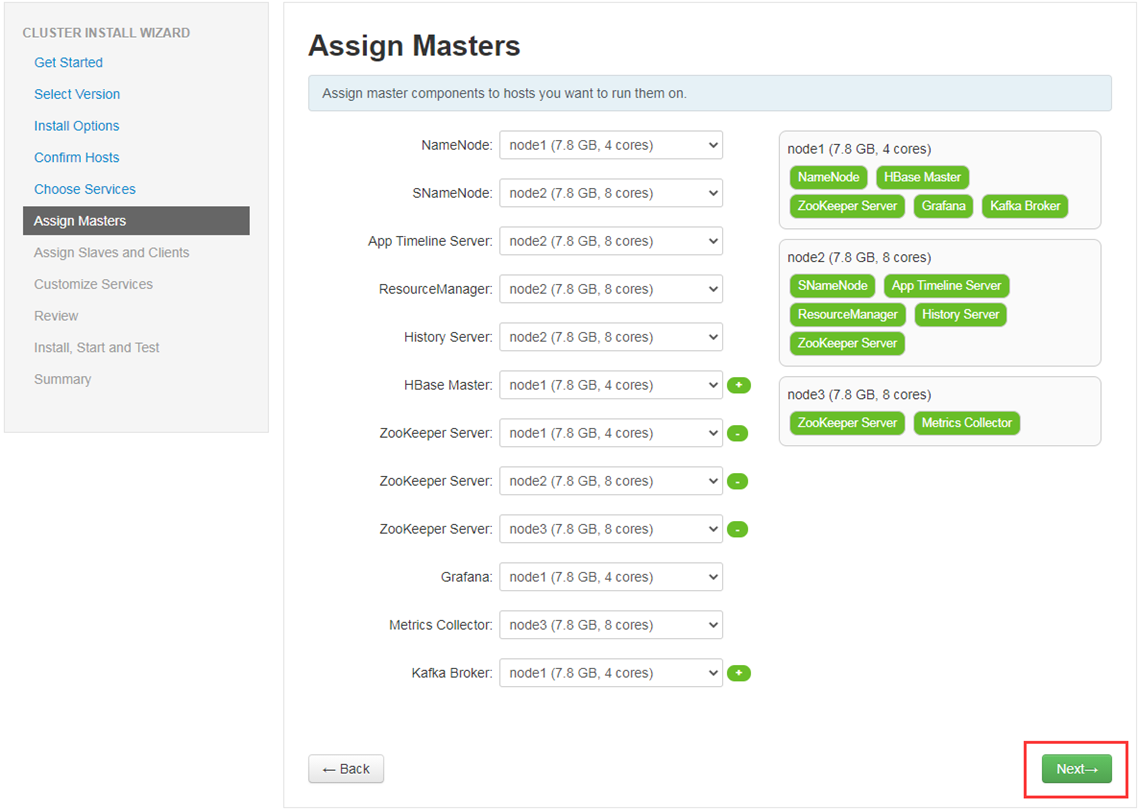This screenshot has width=1138, height=810.
Task: Go to the Install Options step
Action: click(76, 126)
